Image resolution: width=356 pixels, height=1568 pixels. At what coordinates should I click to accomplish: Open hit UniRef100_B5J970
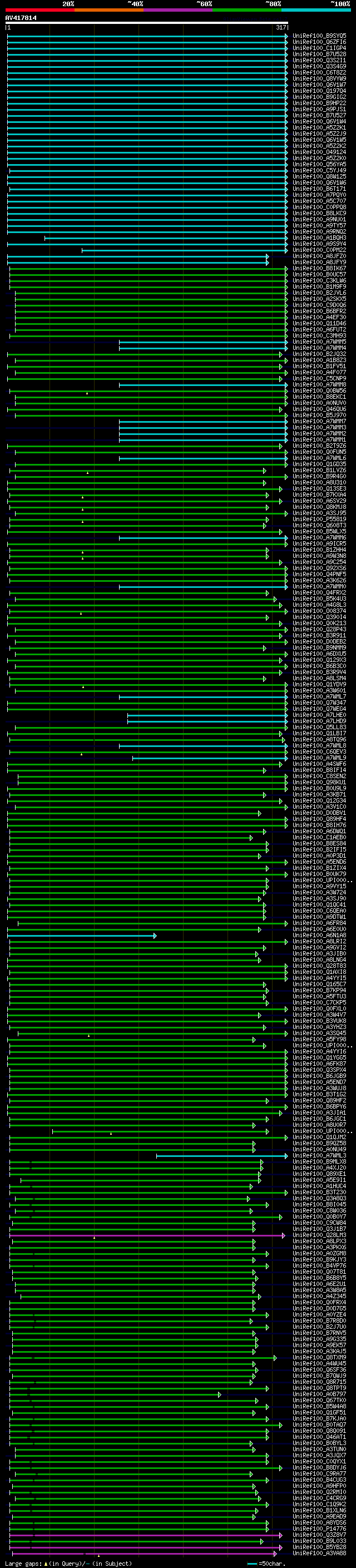(319, 415)
